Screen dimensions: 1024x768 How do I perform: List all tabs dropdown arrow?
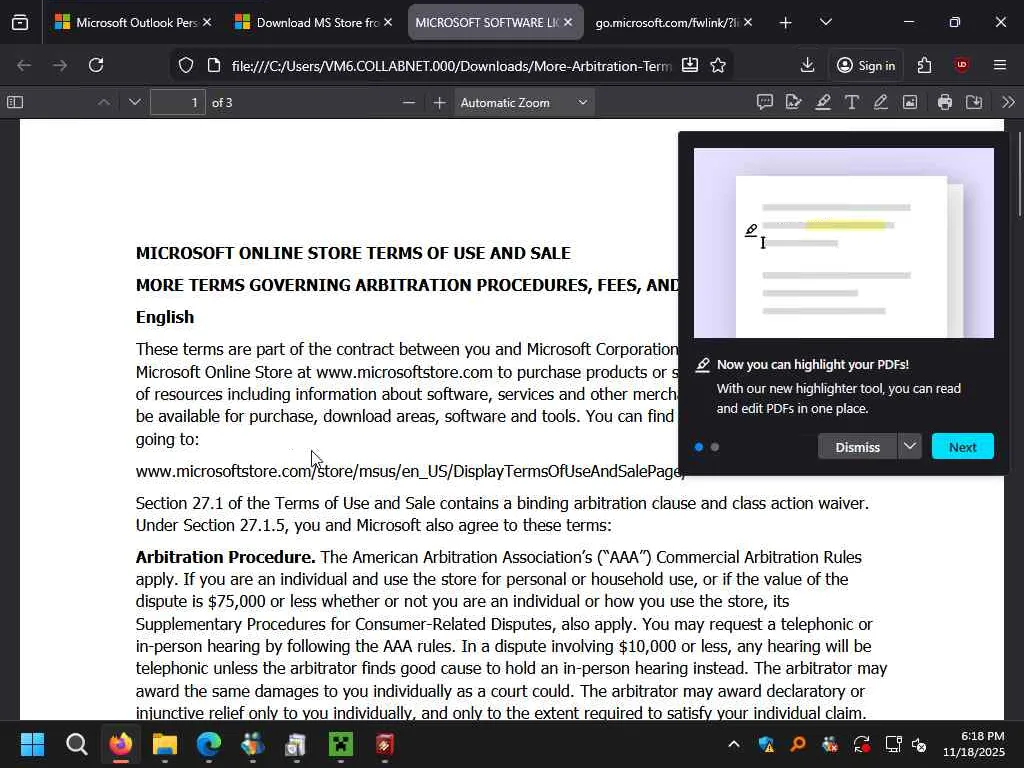825,22
